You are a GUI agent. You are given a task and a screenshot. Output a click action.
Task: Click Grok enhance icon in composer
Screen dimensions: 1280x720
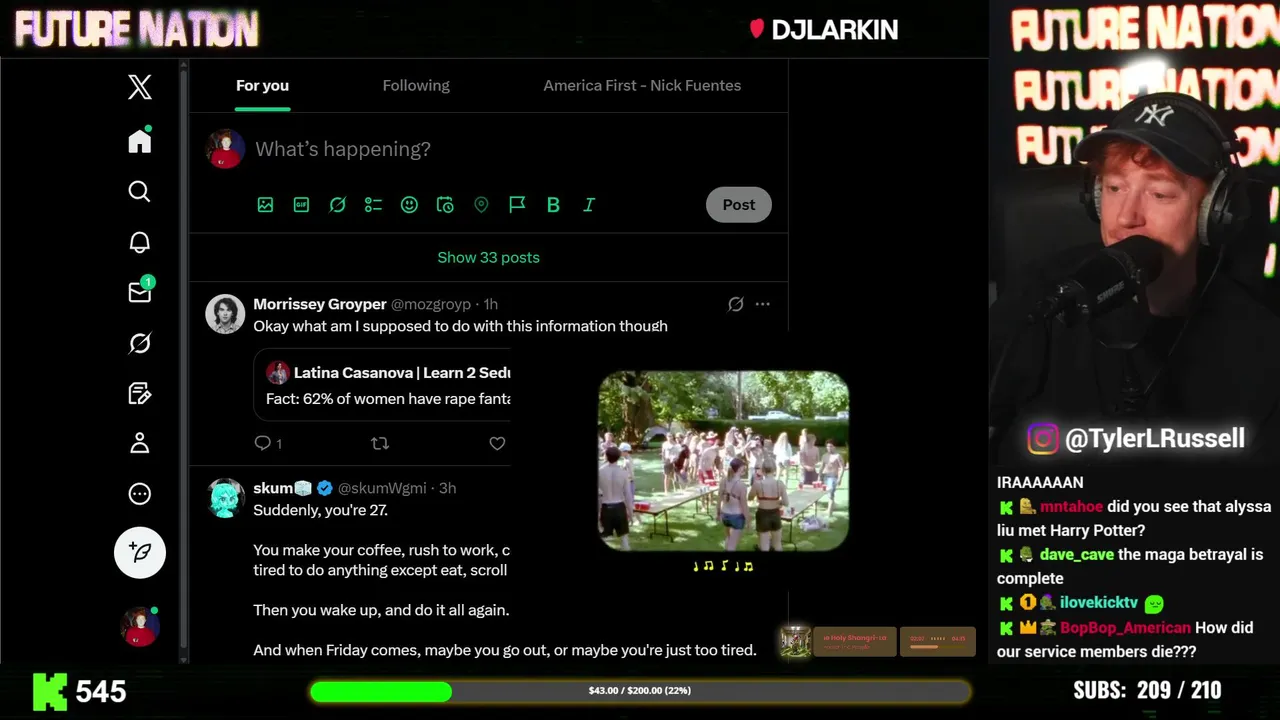pos(337,204)
